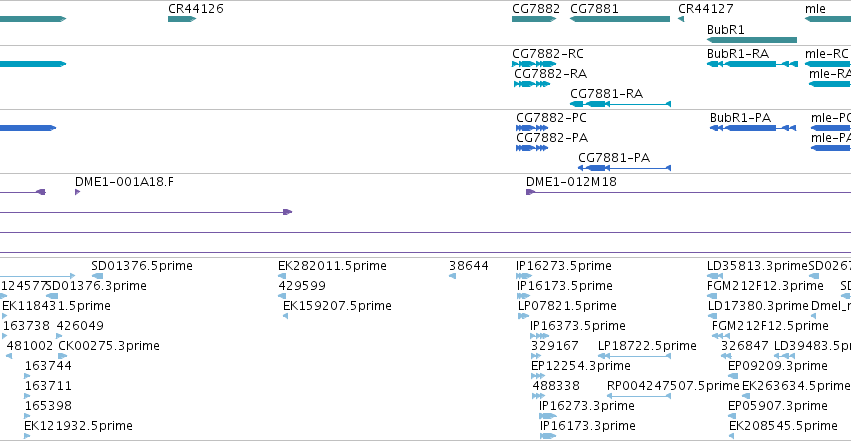Click the LD35813.3prime EST glyph
The height and width of the screenshot is (441, 851).
pos(715,276)
